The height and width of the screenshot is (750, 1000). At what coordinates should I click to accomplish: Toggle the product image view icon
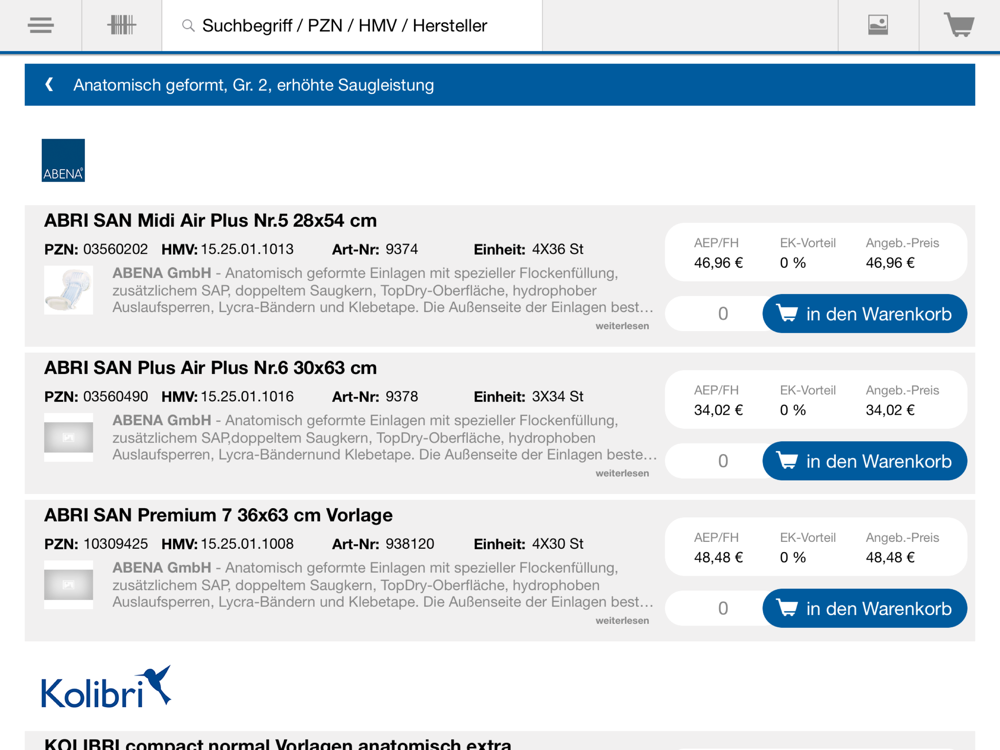[x=878, y=26]
